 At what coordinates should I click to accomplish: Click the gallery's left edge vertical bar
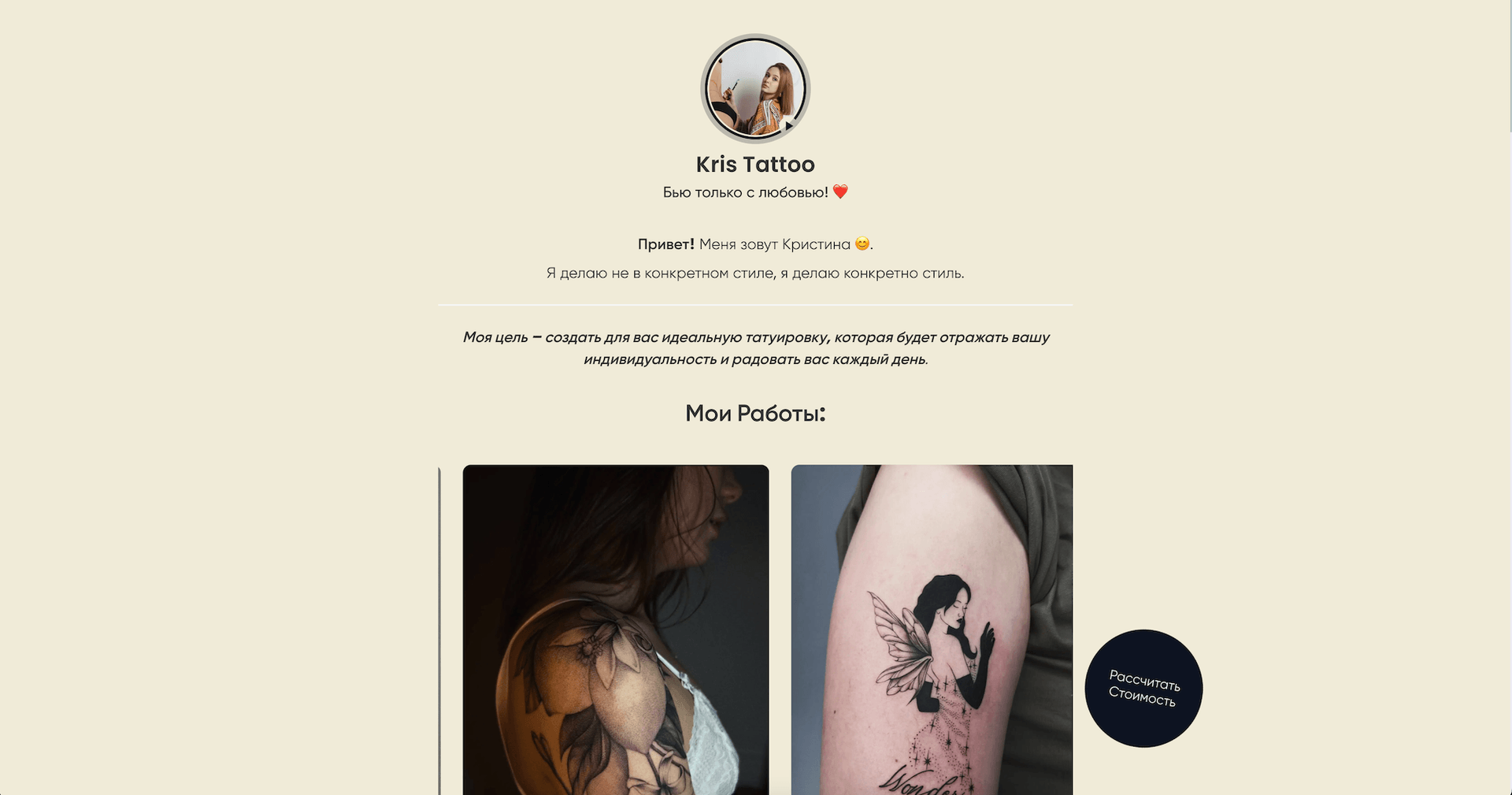439,630
